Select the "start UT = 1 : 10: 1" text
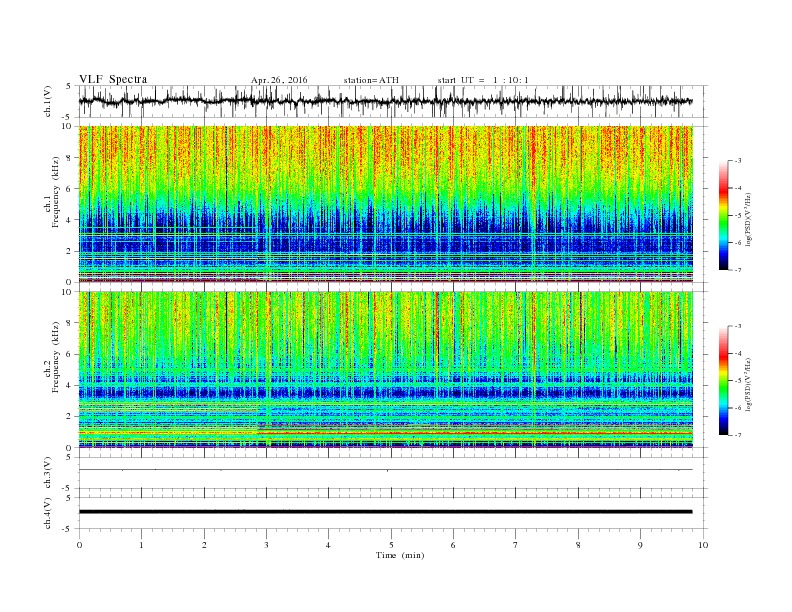792x612 pixels. [483, 80]
